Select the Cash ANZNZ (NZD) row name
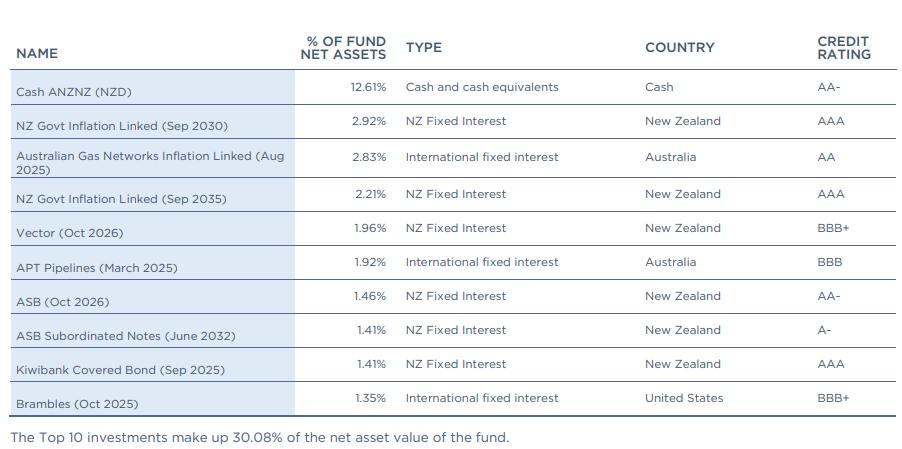Viewport: 902px width, 449px height. [x=74, y=92]
